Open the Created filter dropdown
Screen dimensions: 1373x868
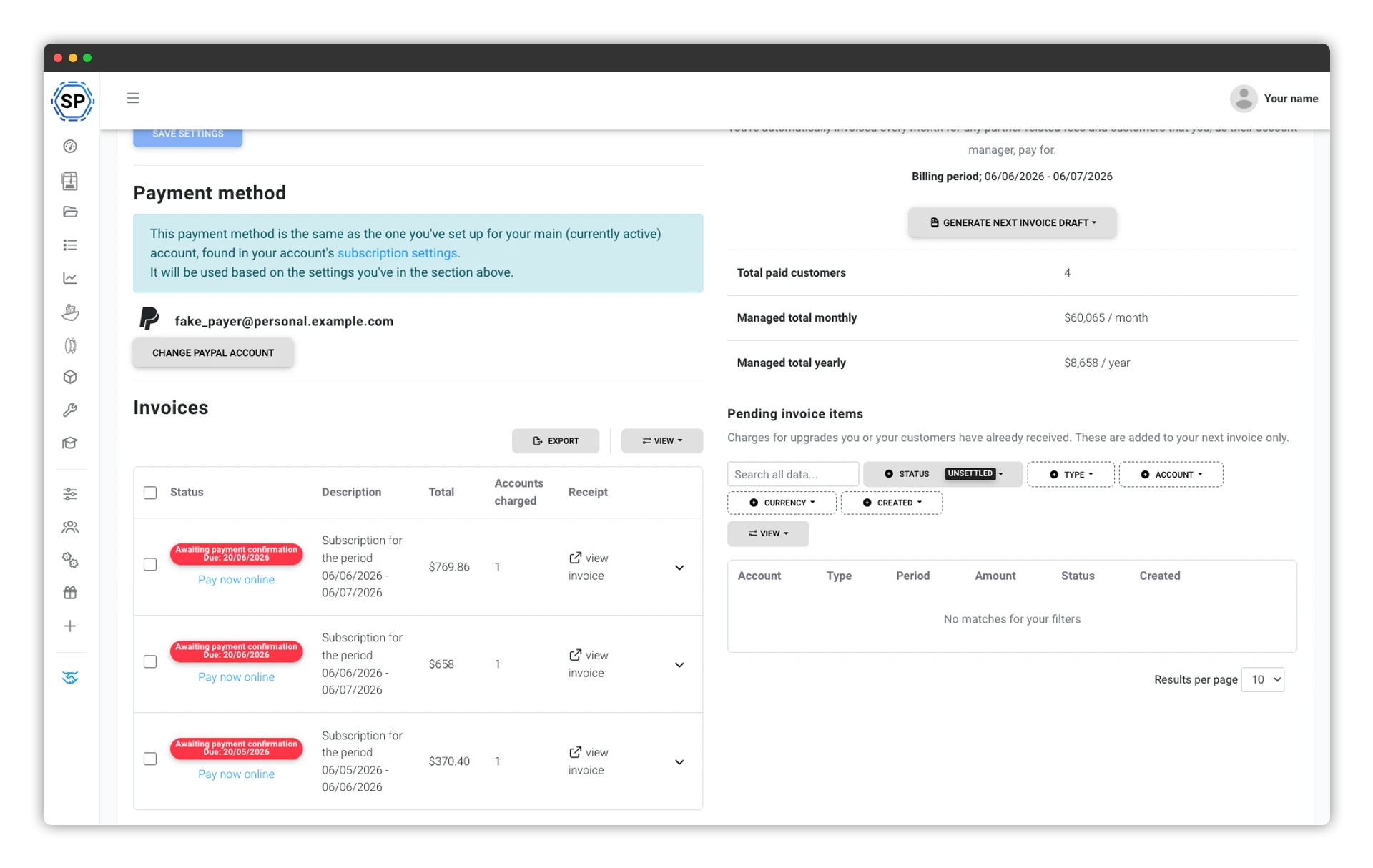pyautogui.click(x=892, y=503)
